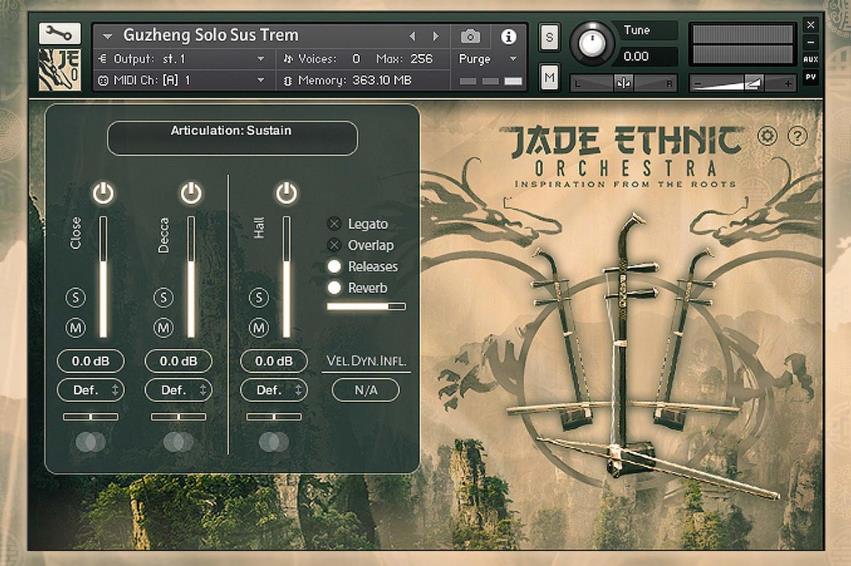
Task: Click the Max voices value 256
Action: 421,59
